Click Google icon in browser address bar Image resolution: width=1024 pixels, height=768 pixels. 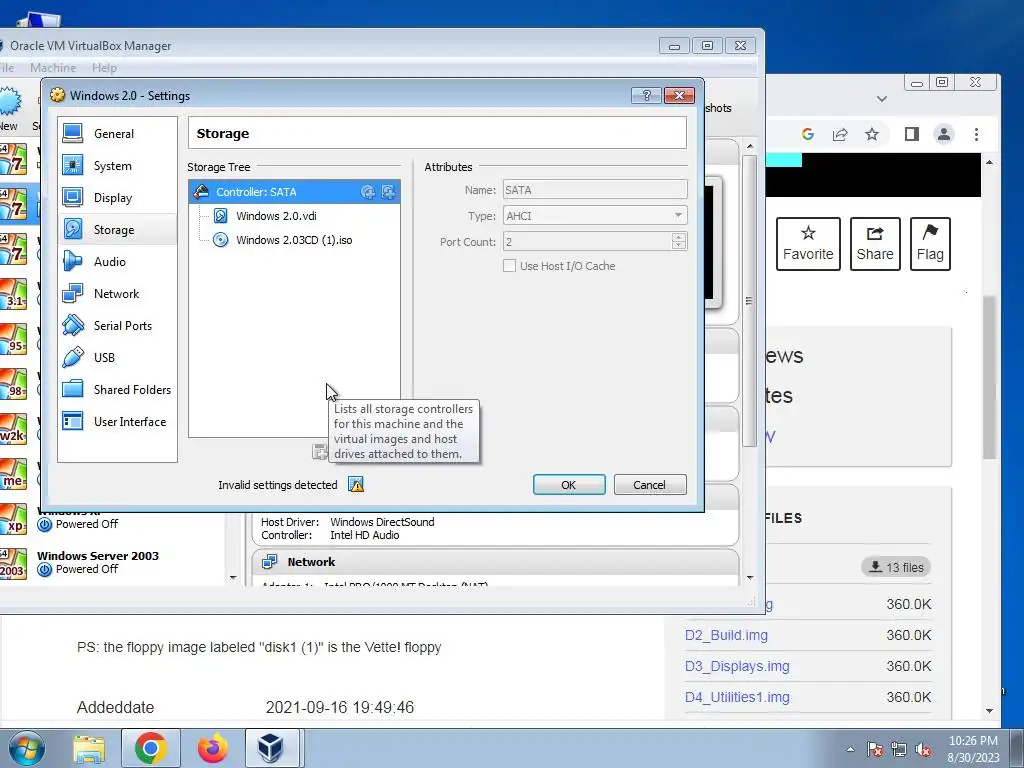pos(808,134)
